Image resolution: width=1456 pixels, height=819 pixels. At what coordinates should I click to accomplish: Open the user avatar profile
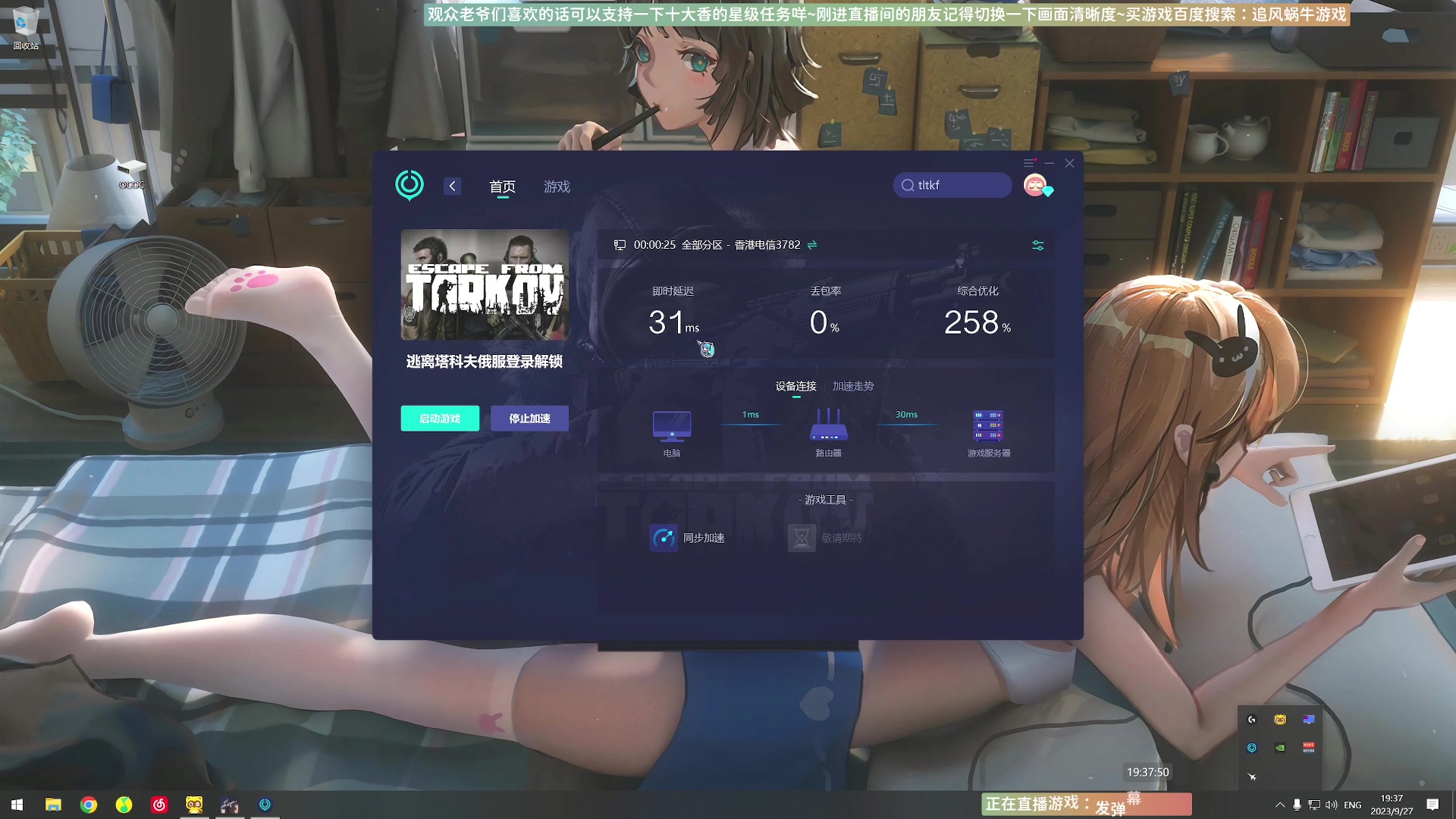(x=1035, y=185)
